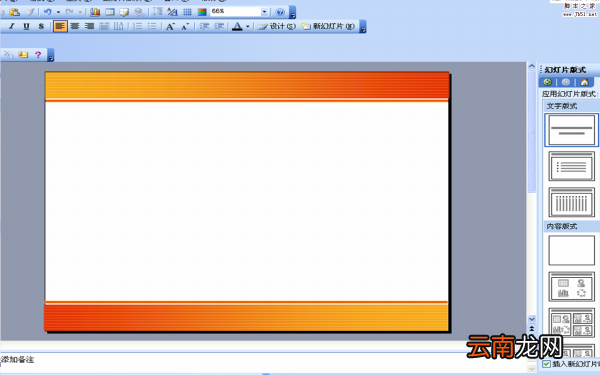Click the 设计 (Design) button

click(x=277, y=26)
